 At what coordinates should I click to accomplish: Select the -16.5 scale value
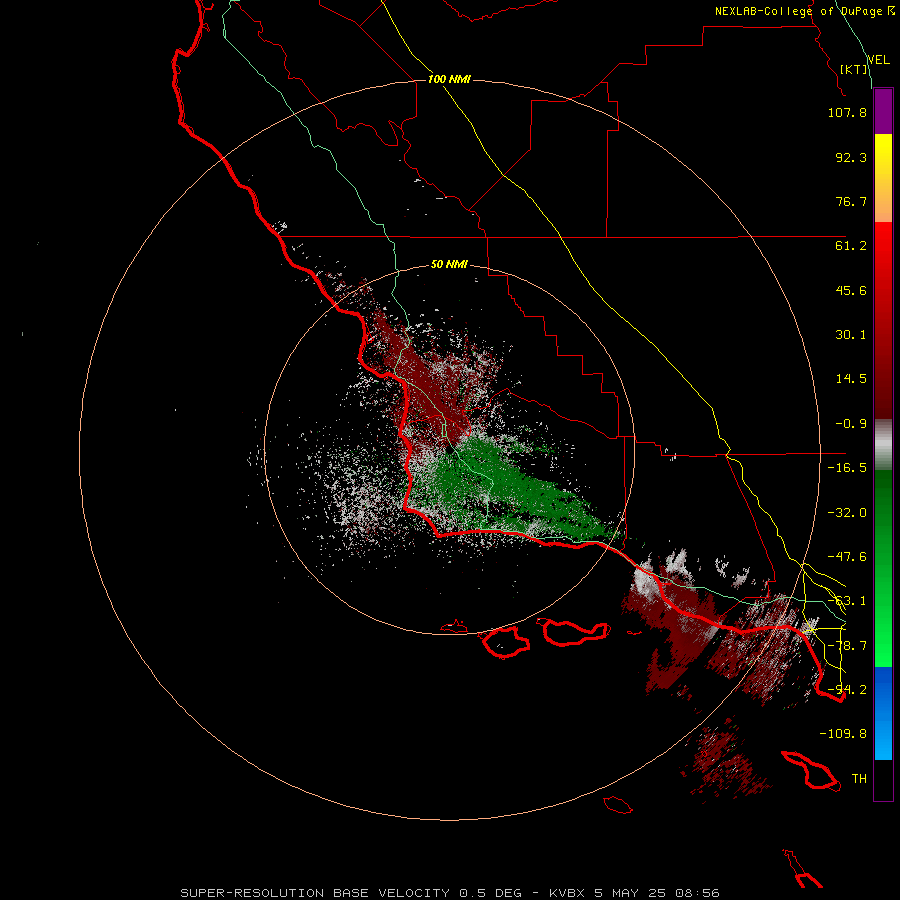tap(847, 468)
